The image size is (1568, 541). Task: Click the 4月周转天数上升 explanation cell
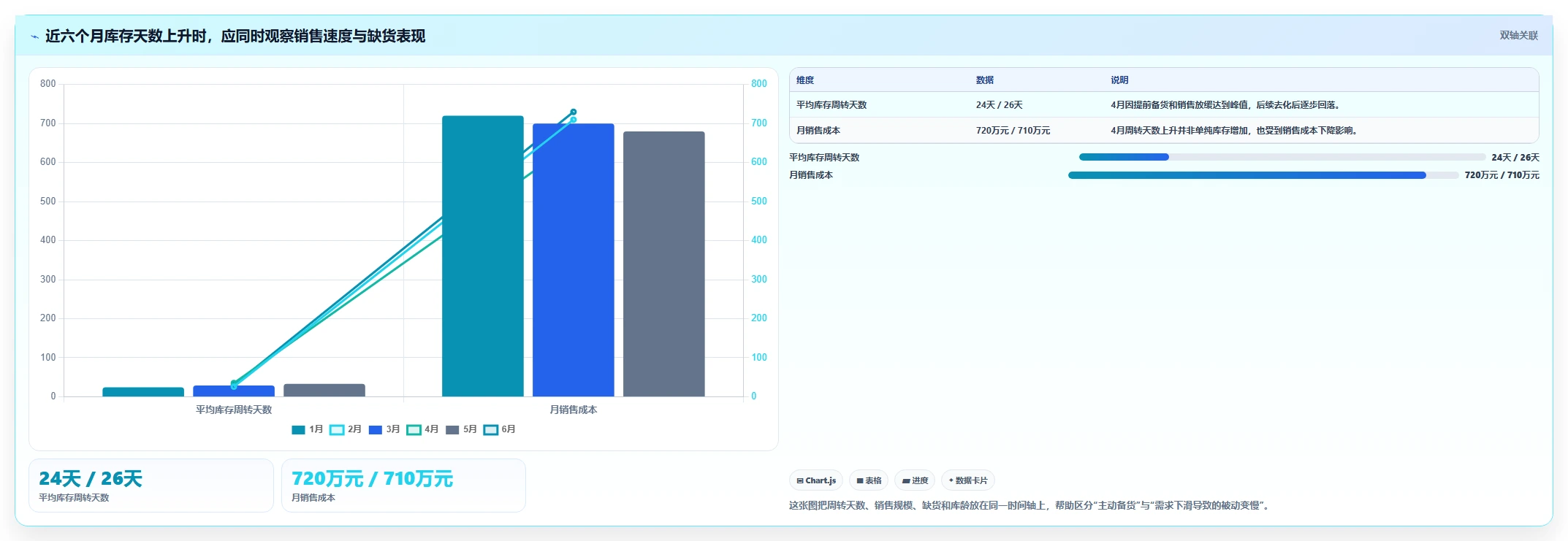pyautogui.click(x=1235, y=131)
